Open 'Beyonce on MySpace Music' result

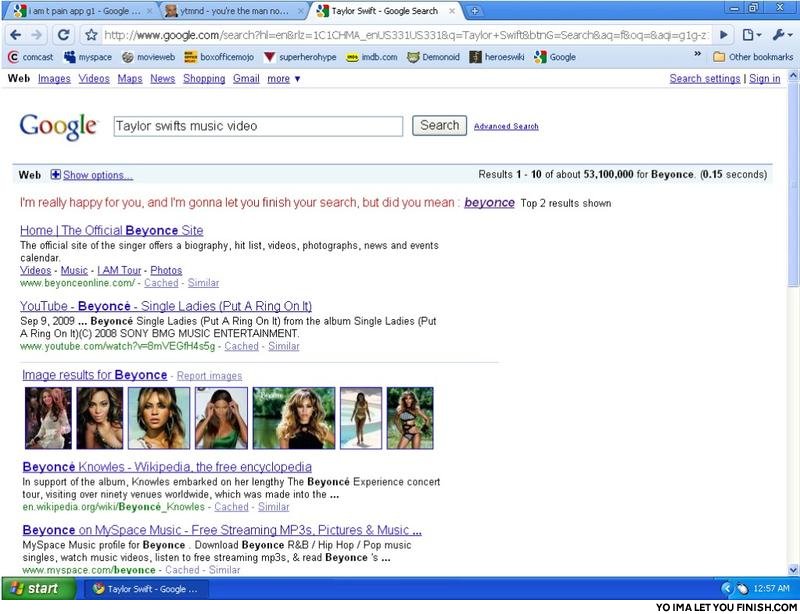(222, 530)
